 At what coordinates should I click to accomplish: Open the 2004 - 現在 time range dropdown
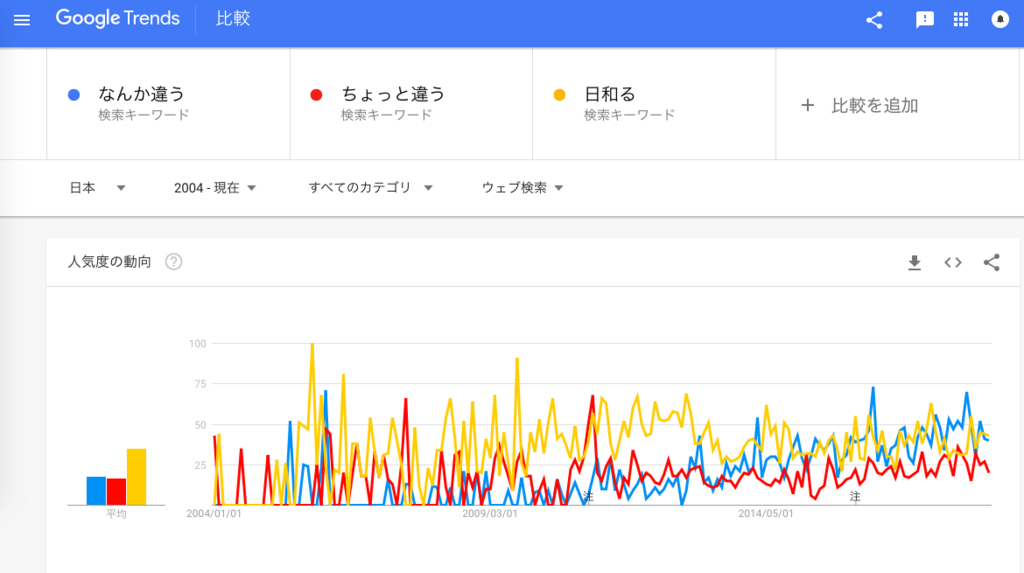click(x=215, y=188)
